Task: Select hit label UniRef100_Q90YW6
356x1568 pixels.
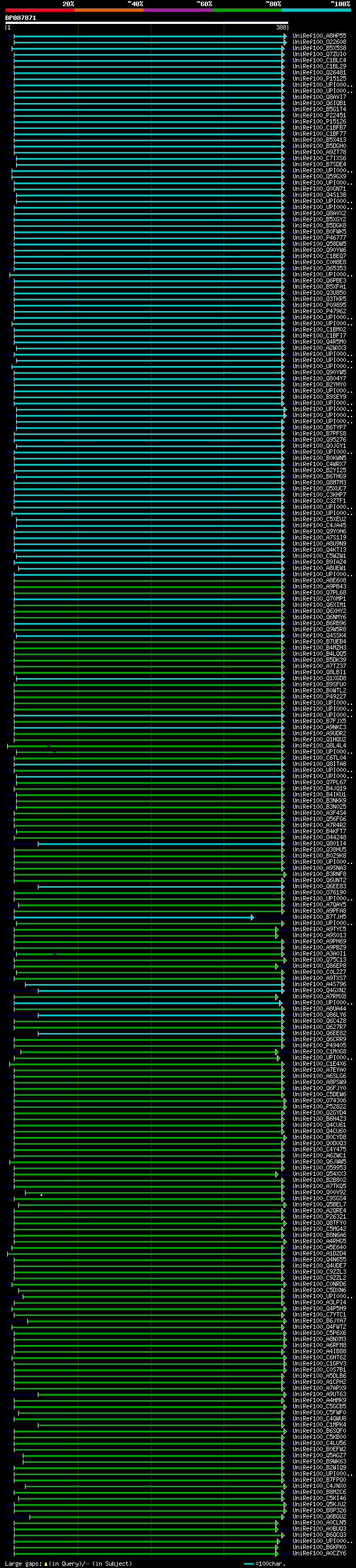Action: pos(319,250)
